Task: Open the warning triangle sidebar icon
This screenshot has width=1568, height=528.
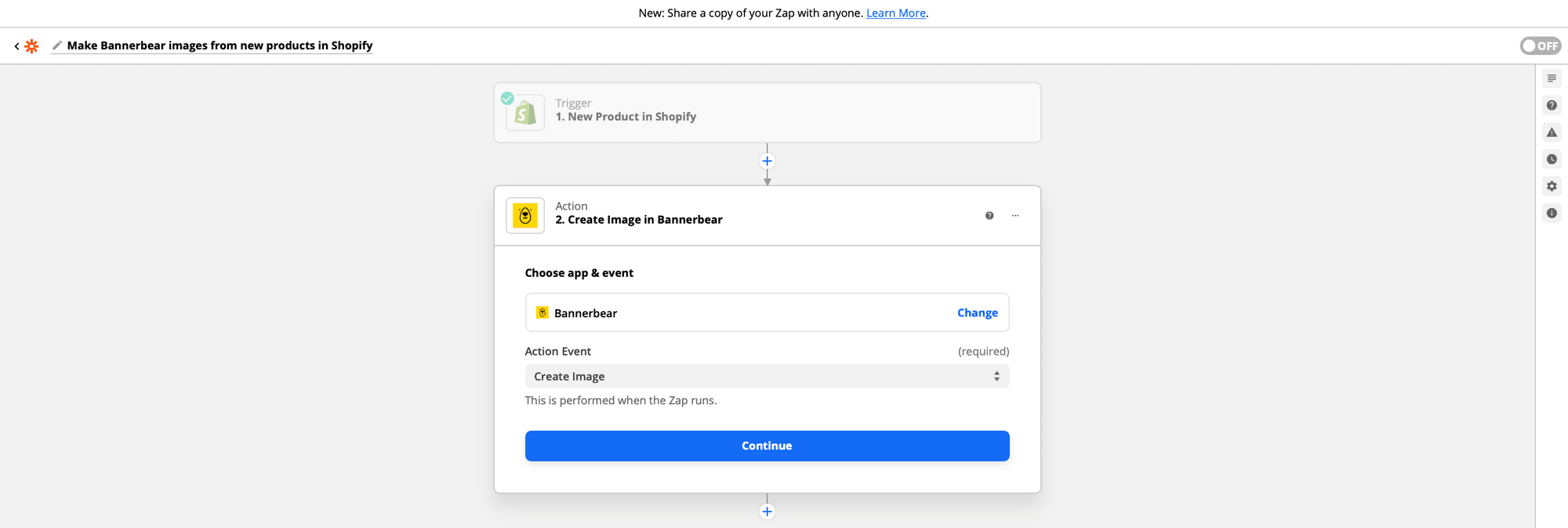Action: point(1552,133)
